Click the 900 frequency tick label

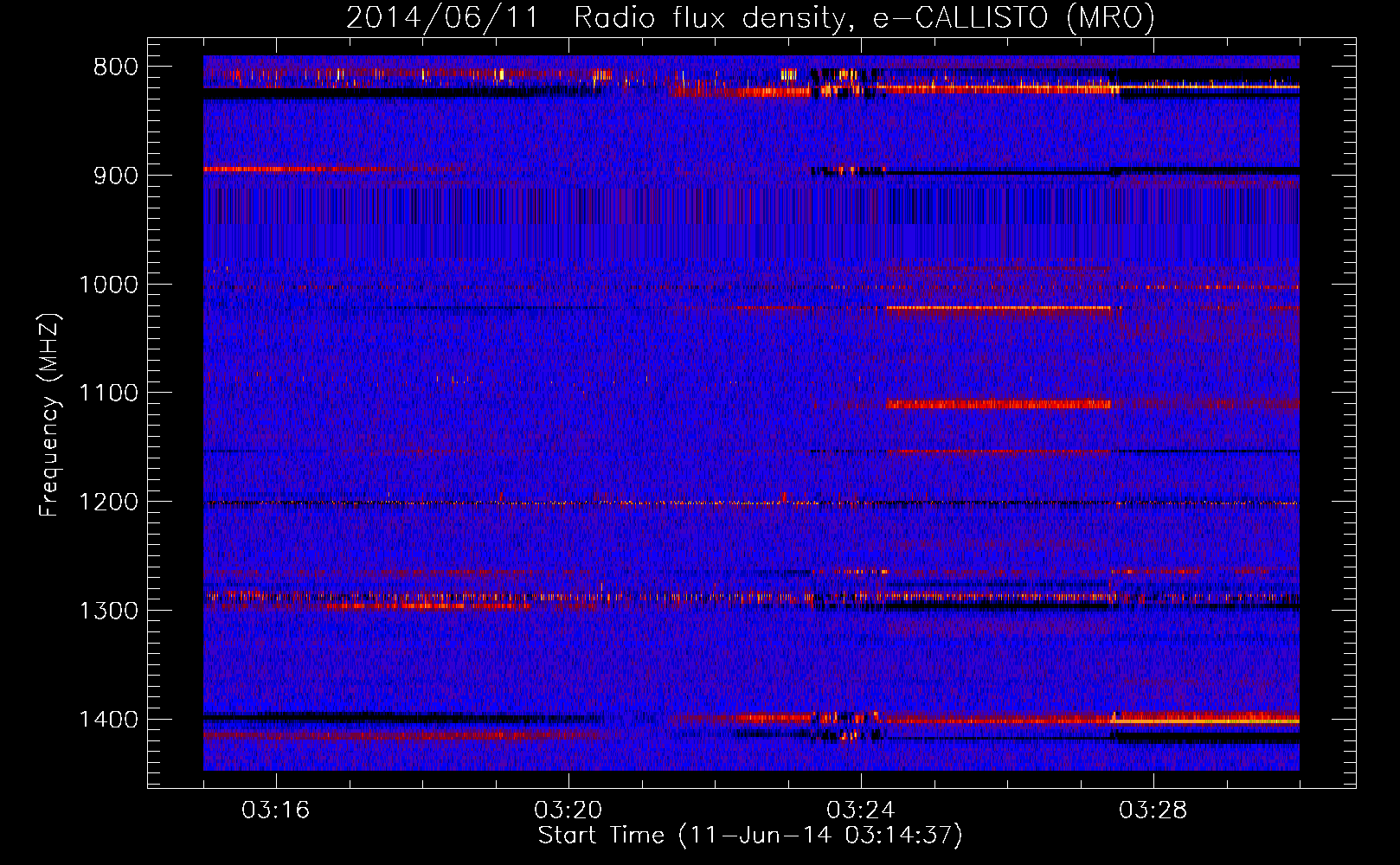click(116, 176)
